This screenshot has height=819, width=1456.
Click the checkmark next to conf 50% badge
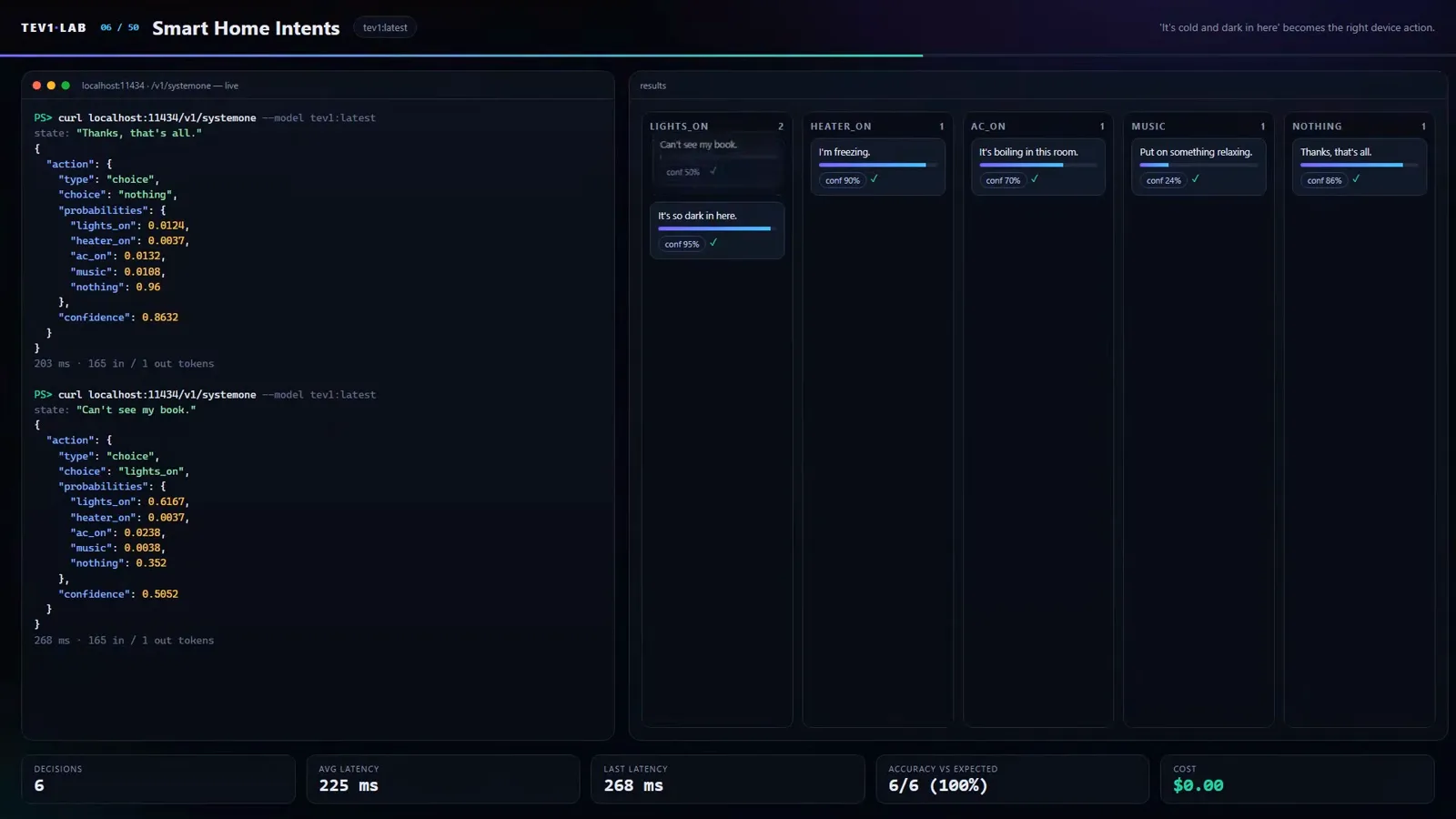[713, 171]
